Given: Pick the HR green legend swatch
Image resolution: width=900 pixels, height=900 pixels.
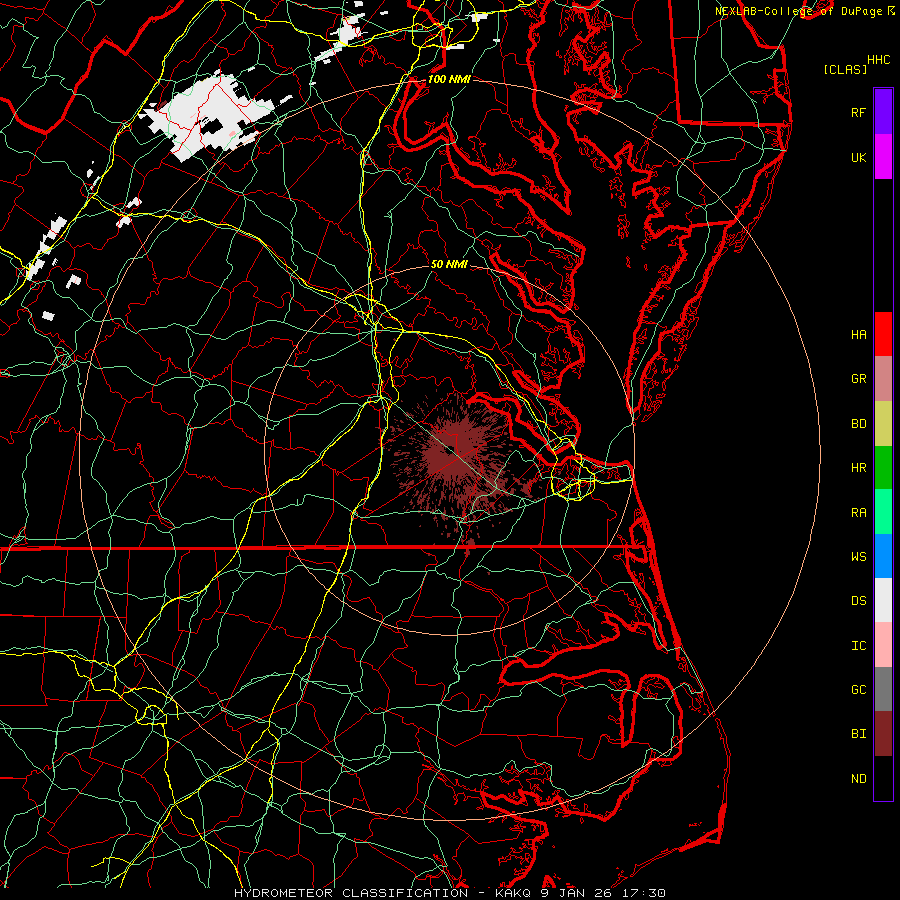Looking at the screenshot, I should 883,468.
